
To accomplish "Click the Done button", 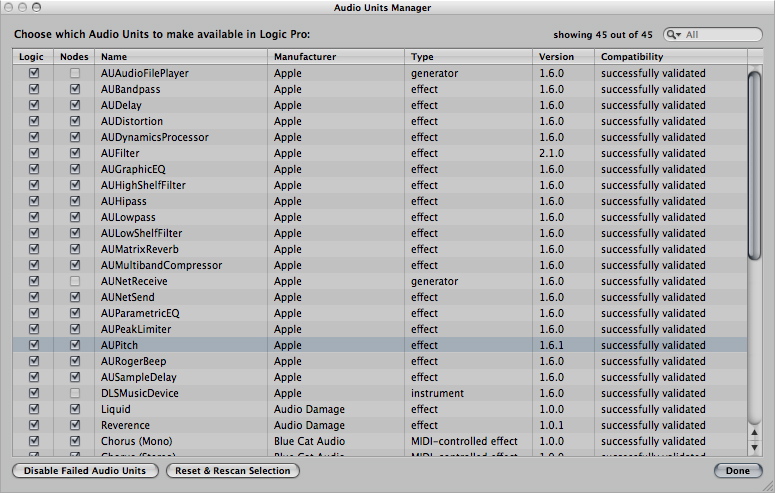I will [738, 471].
